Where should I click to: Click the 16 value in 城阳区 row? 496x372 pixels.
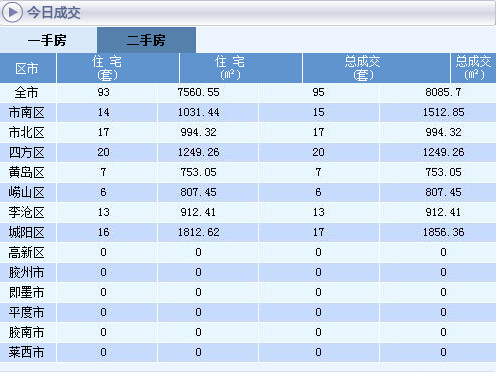pyautogui.click(x=103, y=232)
